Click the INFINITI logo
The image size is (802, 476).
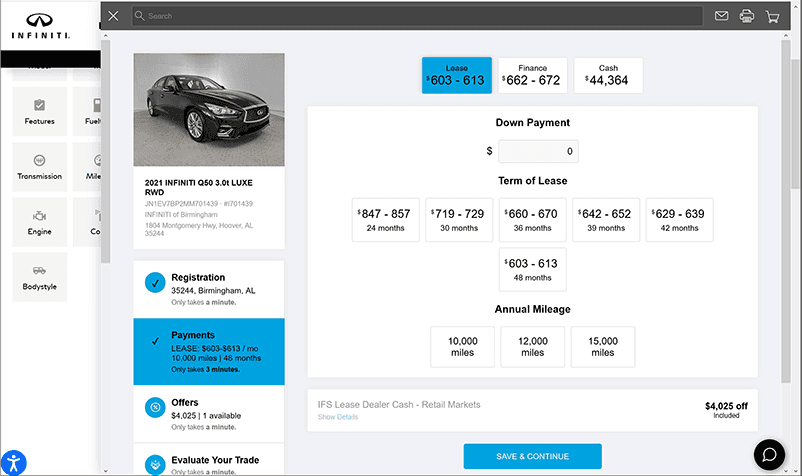point(40,26)
